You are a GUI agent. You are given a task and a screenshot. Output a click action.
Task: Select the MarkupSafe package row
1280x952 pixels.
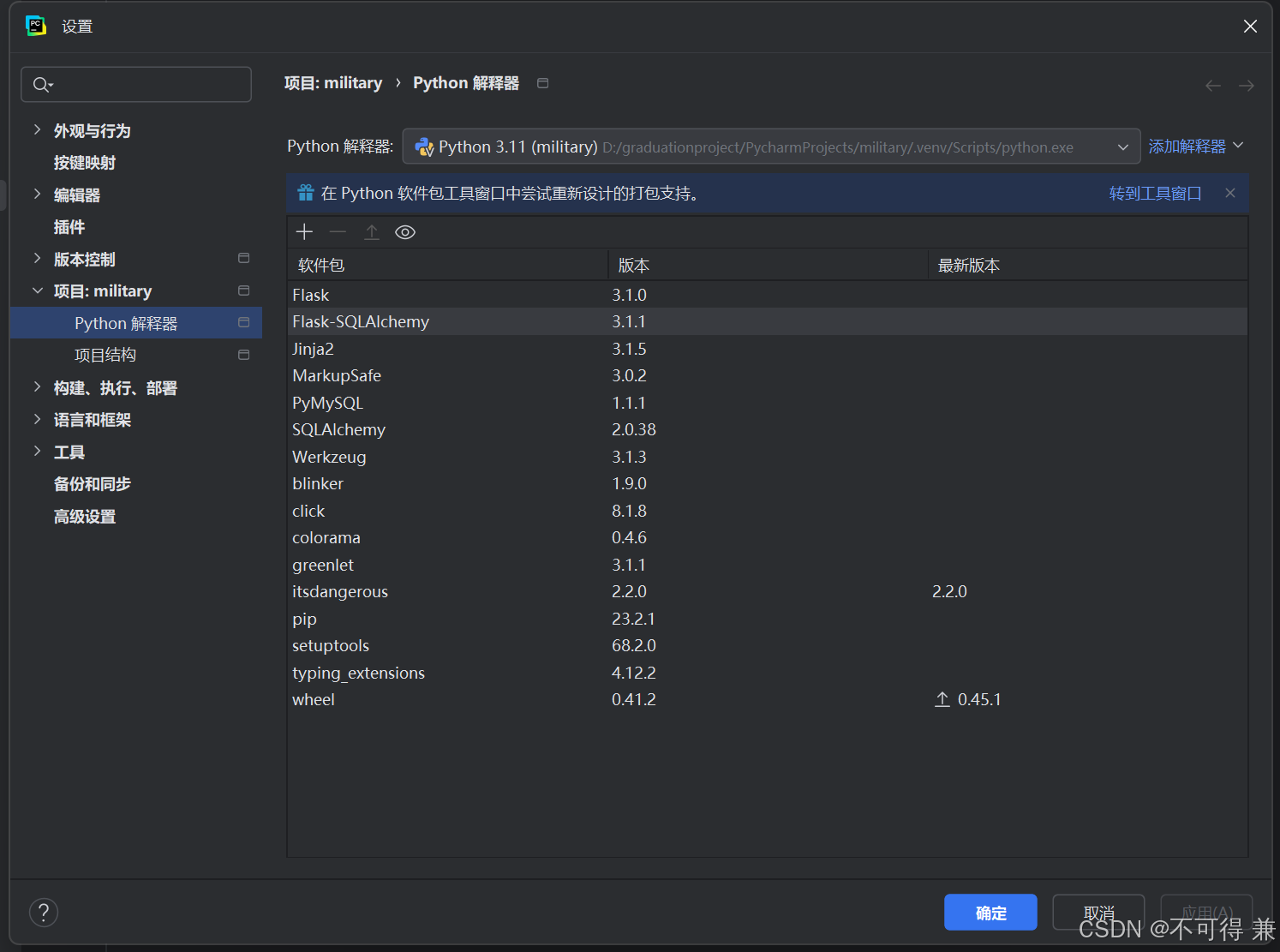[768, 375]
